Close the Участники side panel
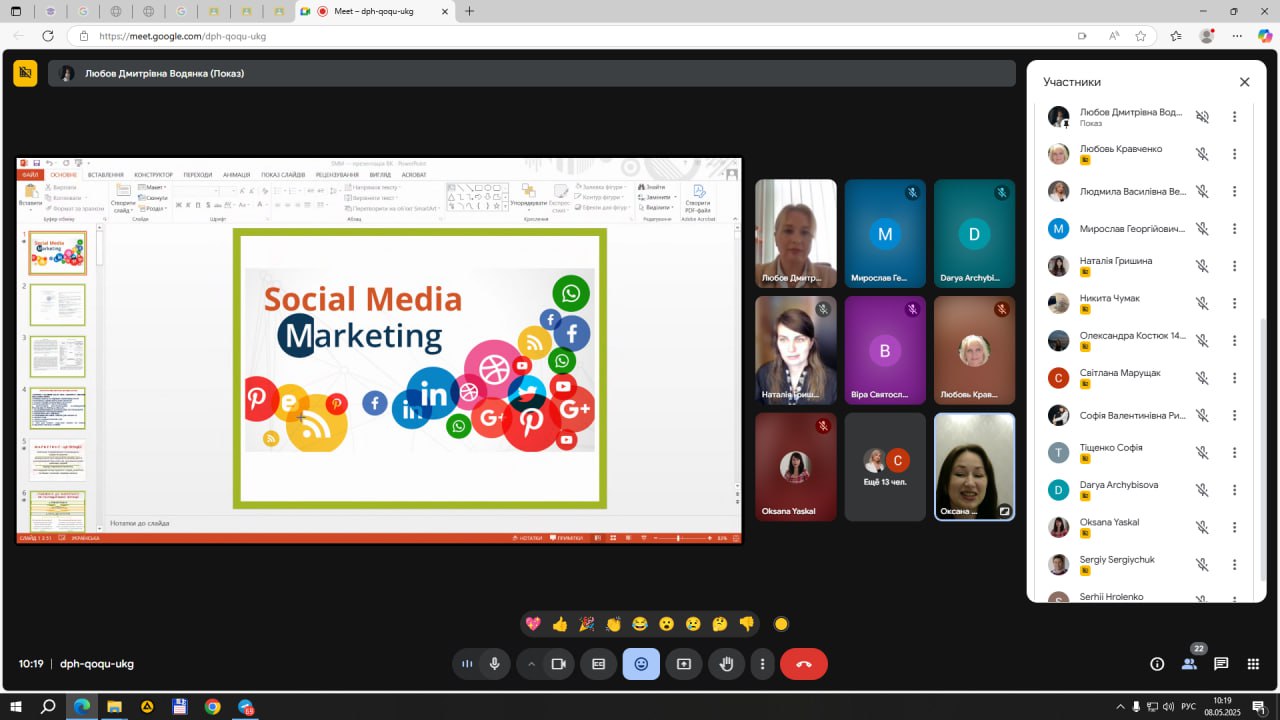The height and width of the screenshot is (720, 1280). tap(1244, 82)
